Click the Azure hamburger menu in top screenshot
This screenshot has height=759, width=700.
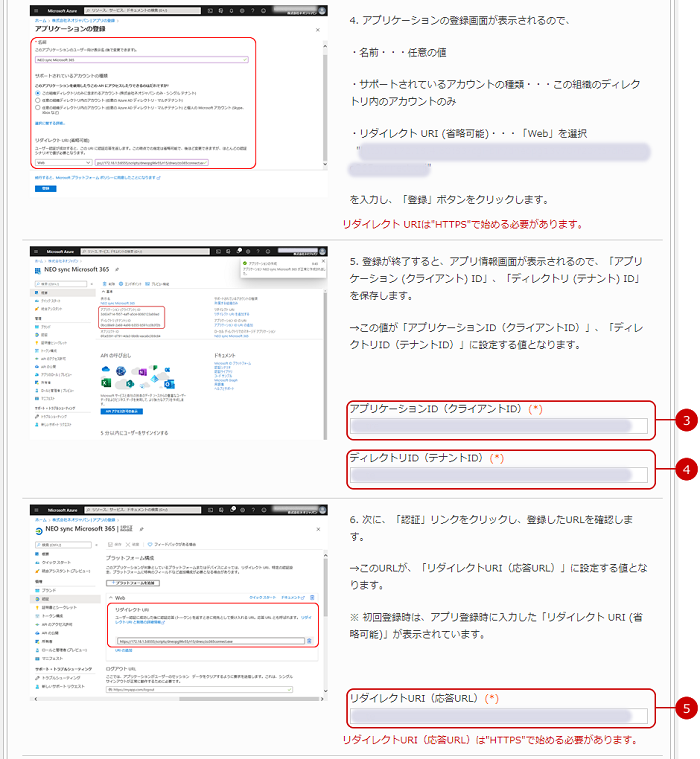click(x=37, y=11)
